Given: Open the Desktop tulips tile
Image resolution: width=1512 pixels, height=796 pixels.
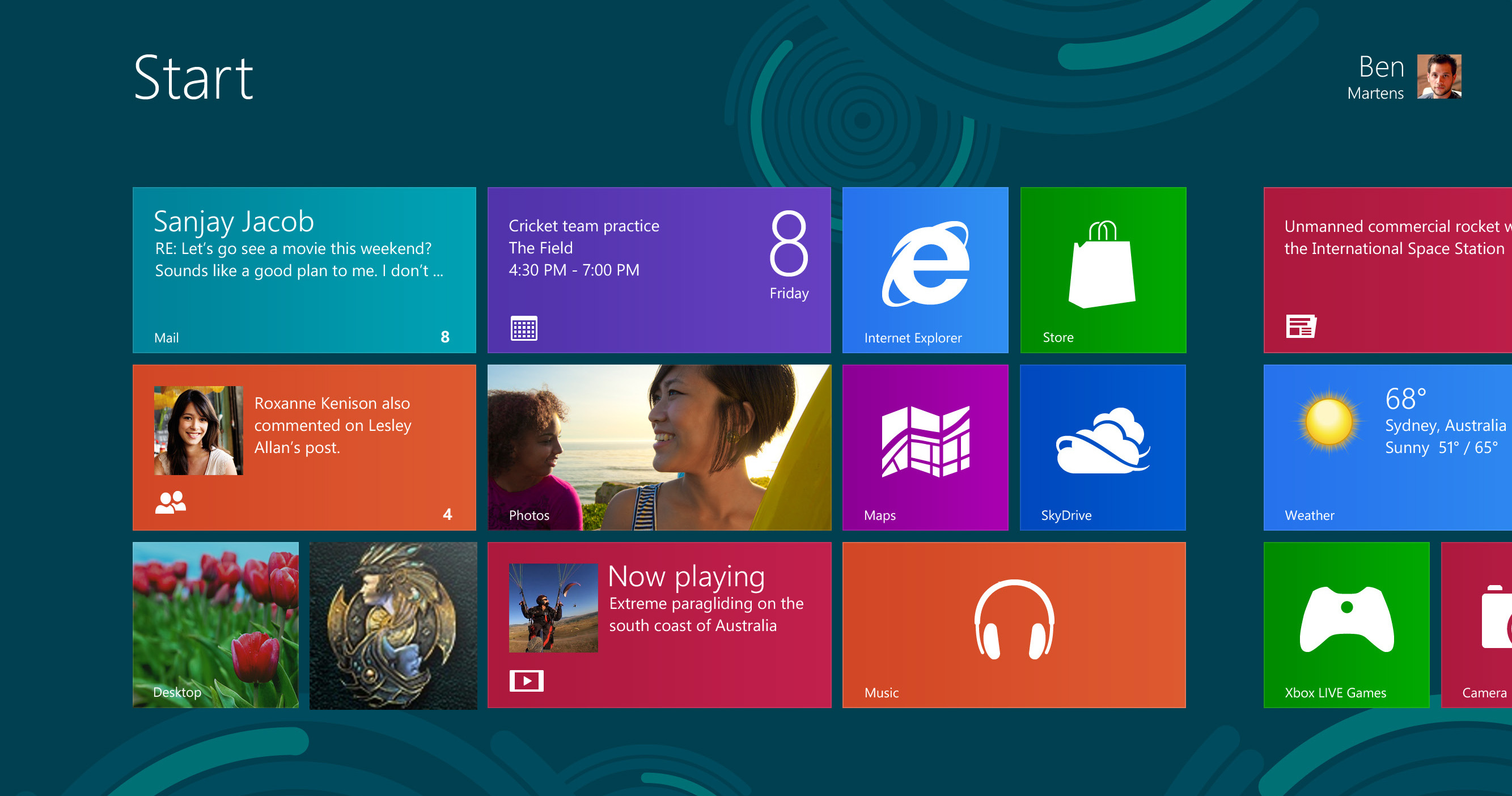Looking at the screenshot, I should (215, 625).
